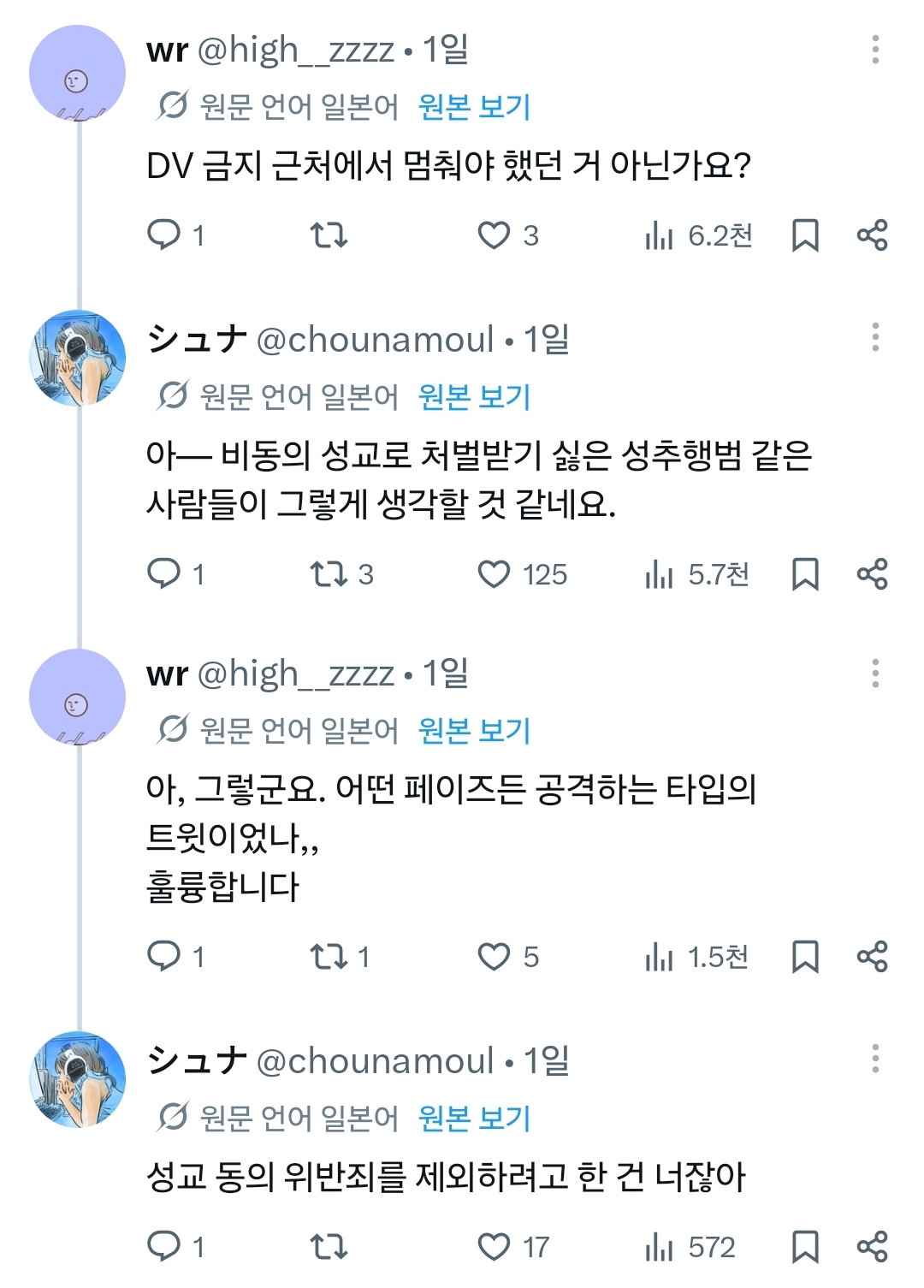Open @chounamoul profile from second tweet handle

click(x=375, y=340)
